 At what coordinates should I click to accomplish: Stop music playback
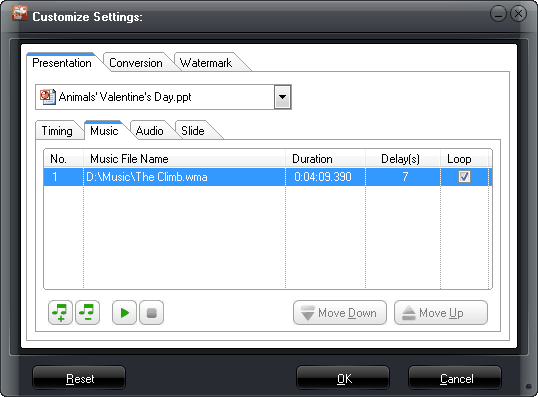[151, 313]
